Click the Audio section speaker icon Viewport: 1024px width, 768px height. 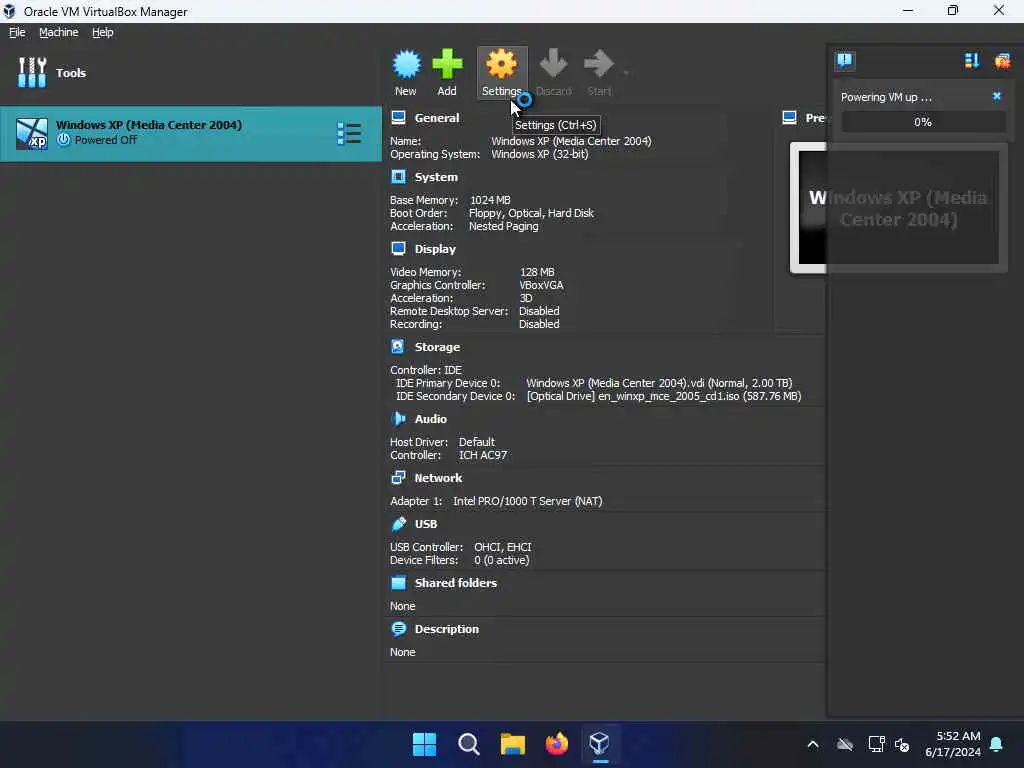tap(398, 418)
